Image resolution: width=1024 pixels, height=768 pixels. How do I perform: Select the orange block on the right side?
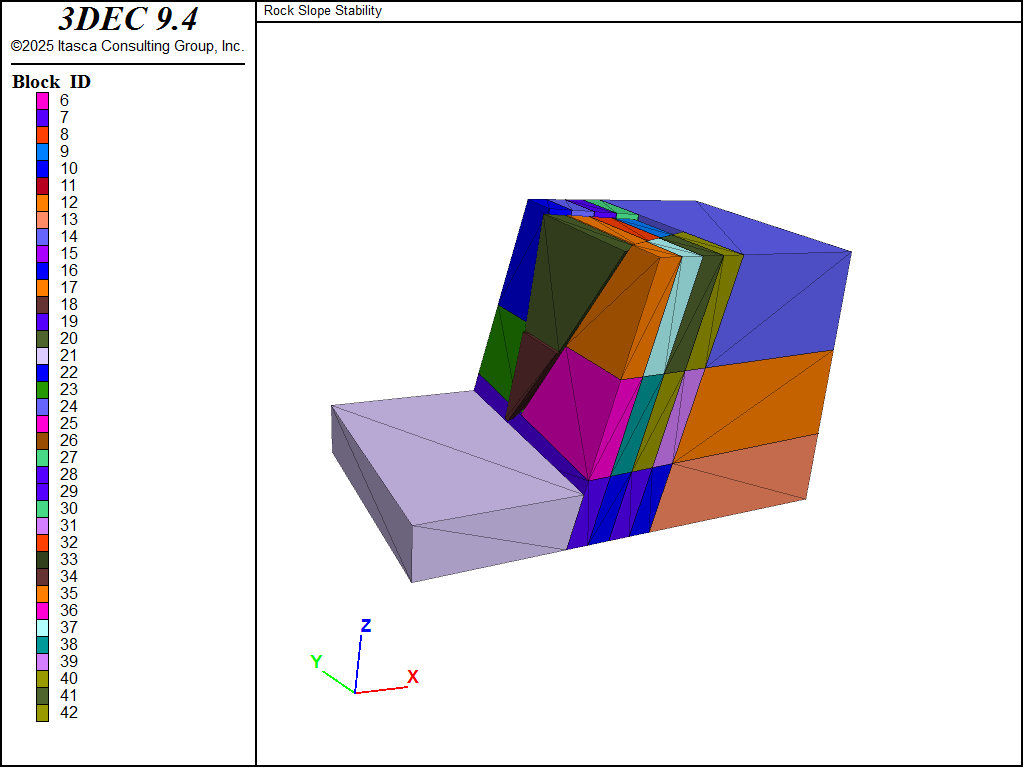click(760, 400)
